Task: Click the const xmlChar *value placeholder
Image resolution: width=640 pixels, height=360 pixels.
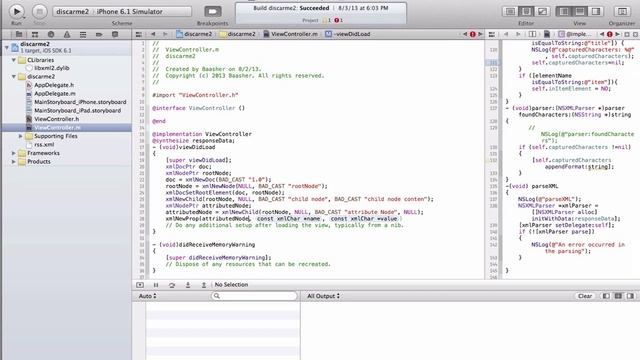Action: tap(364, 219)
